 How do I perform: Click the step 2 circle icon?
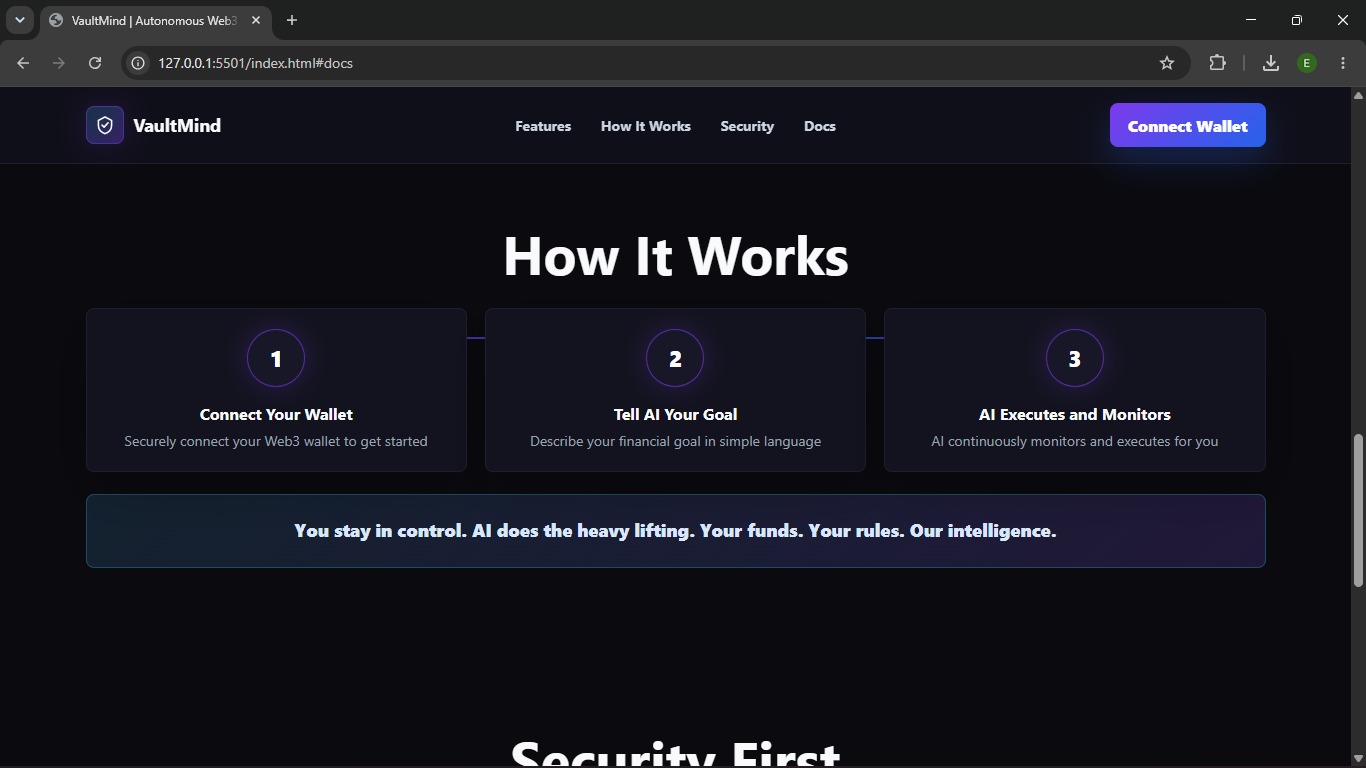[x=675, y=358]
